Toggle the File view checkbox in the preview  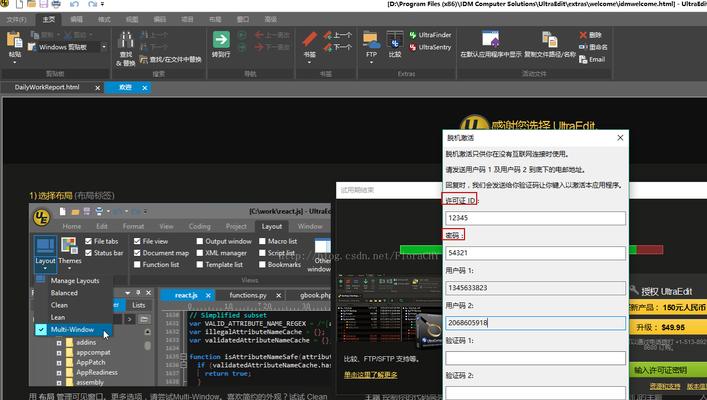point(137,241)
